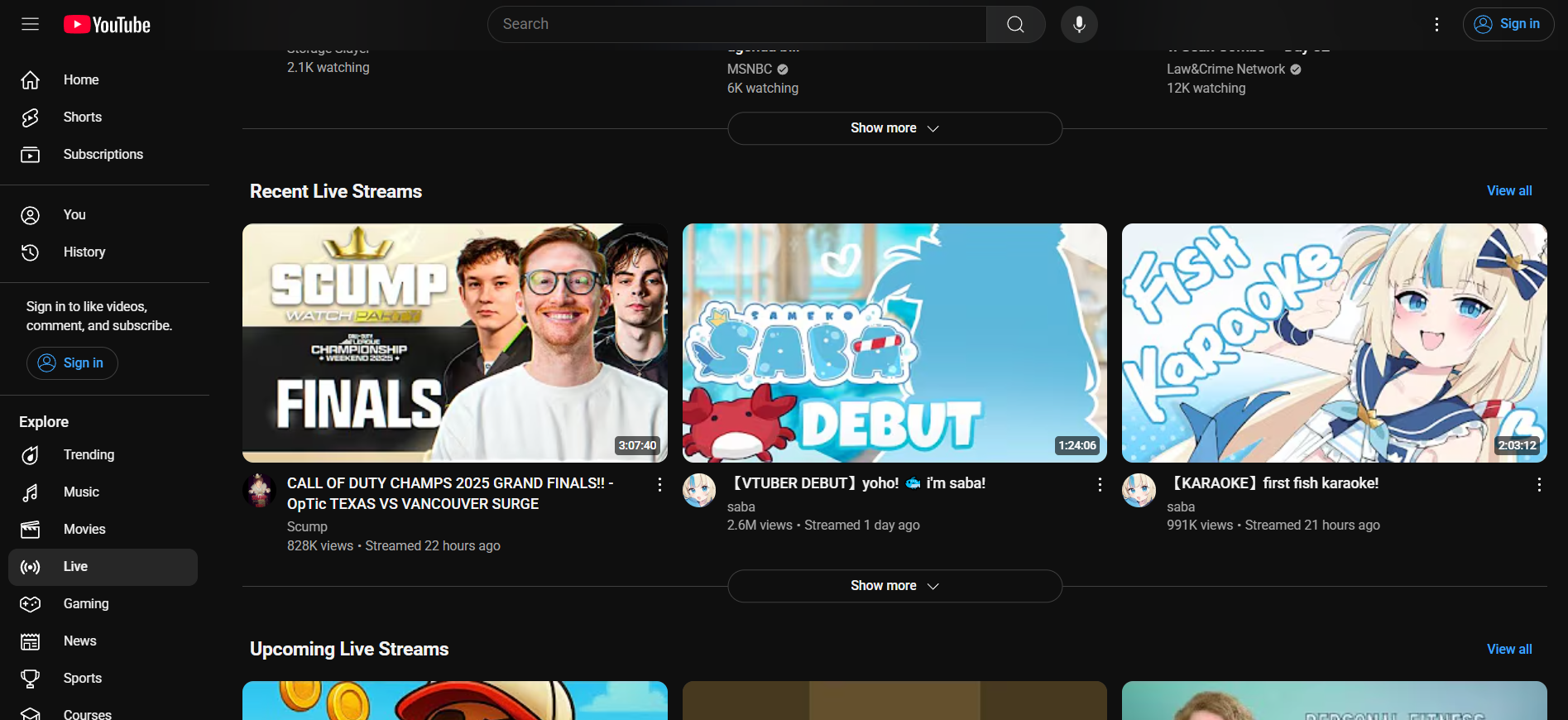The height and width of the screenshot is (720, 1568).
Task: Click the "12K watching" text
Action: [x=1206, y=89]
